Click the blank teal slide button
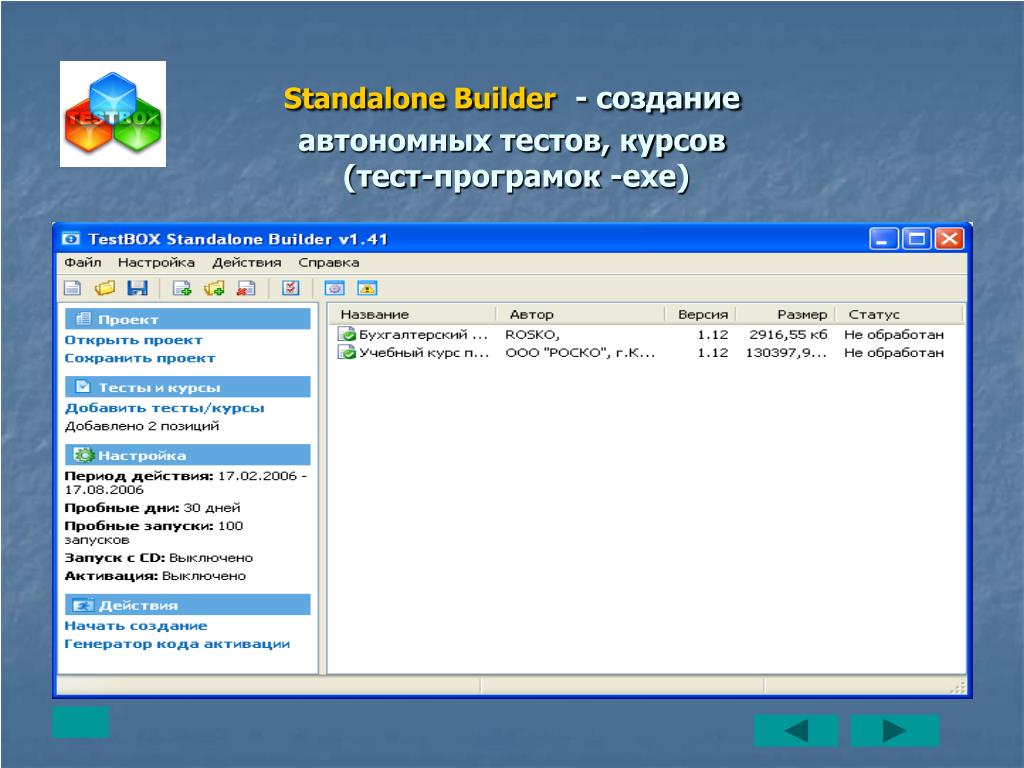1024x768 pixels. [x=80, y=722]
